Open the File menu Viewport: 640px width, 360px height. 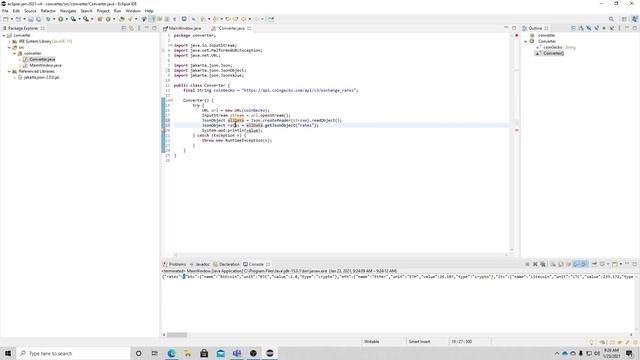(5, 11)
